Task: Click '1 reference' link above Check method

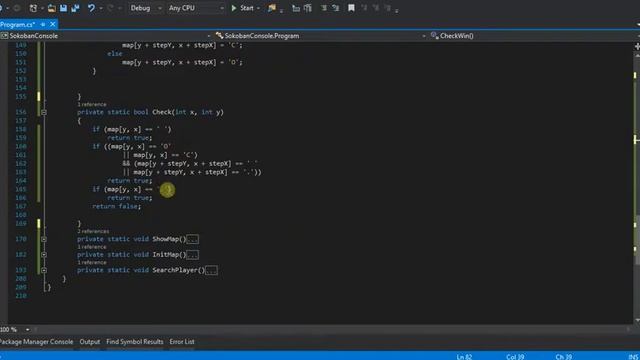Action: point(92,104)
